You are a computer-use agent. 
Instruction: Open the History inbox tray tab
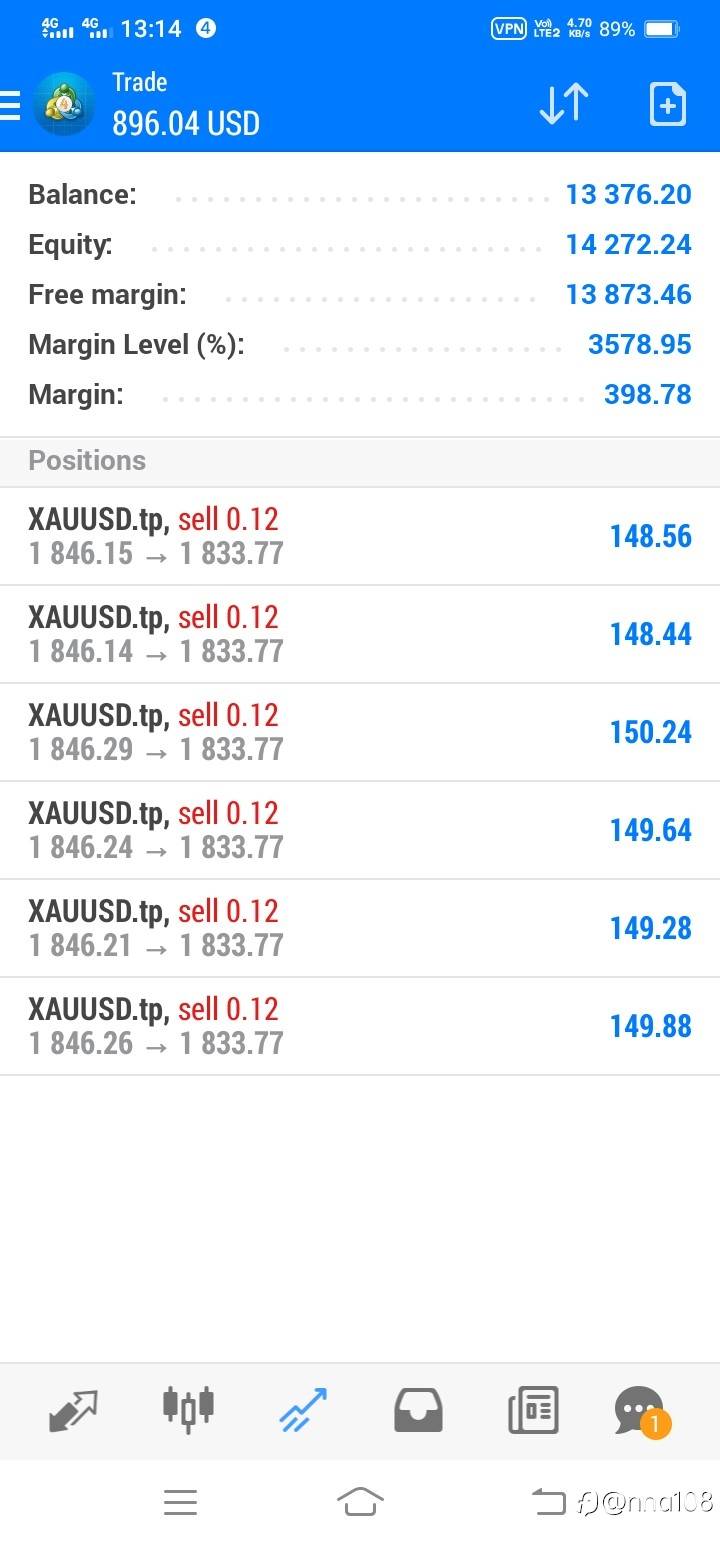(418, 1410)
